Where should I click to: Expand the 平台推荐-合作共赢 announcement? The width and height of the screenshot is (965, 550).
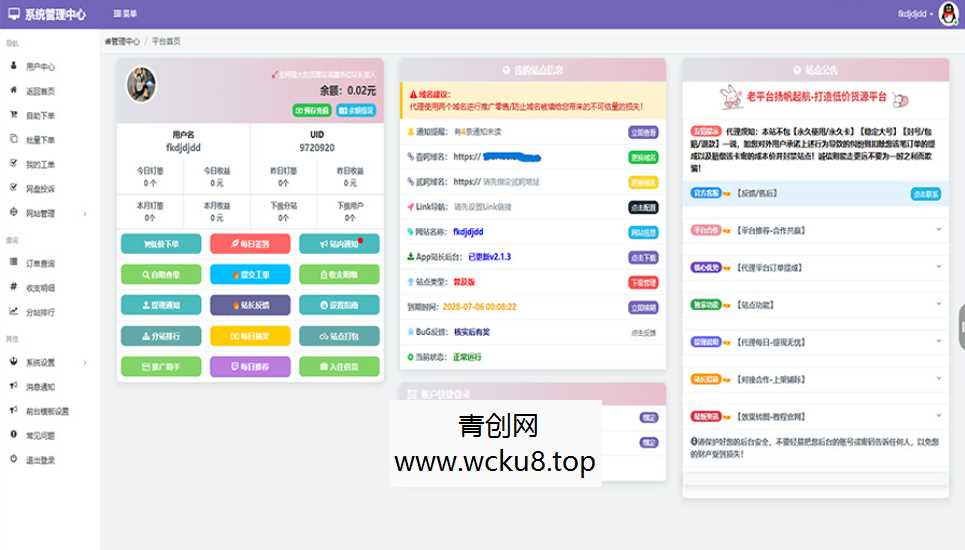click(x=938, y=230)
